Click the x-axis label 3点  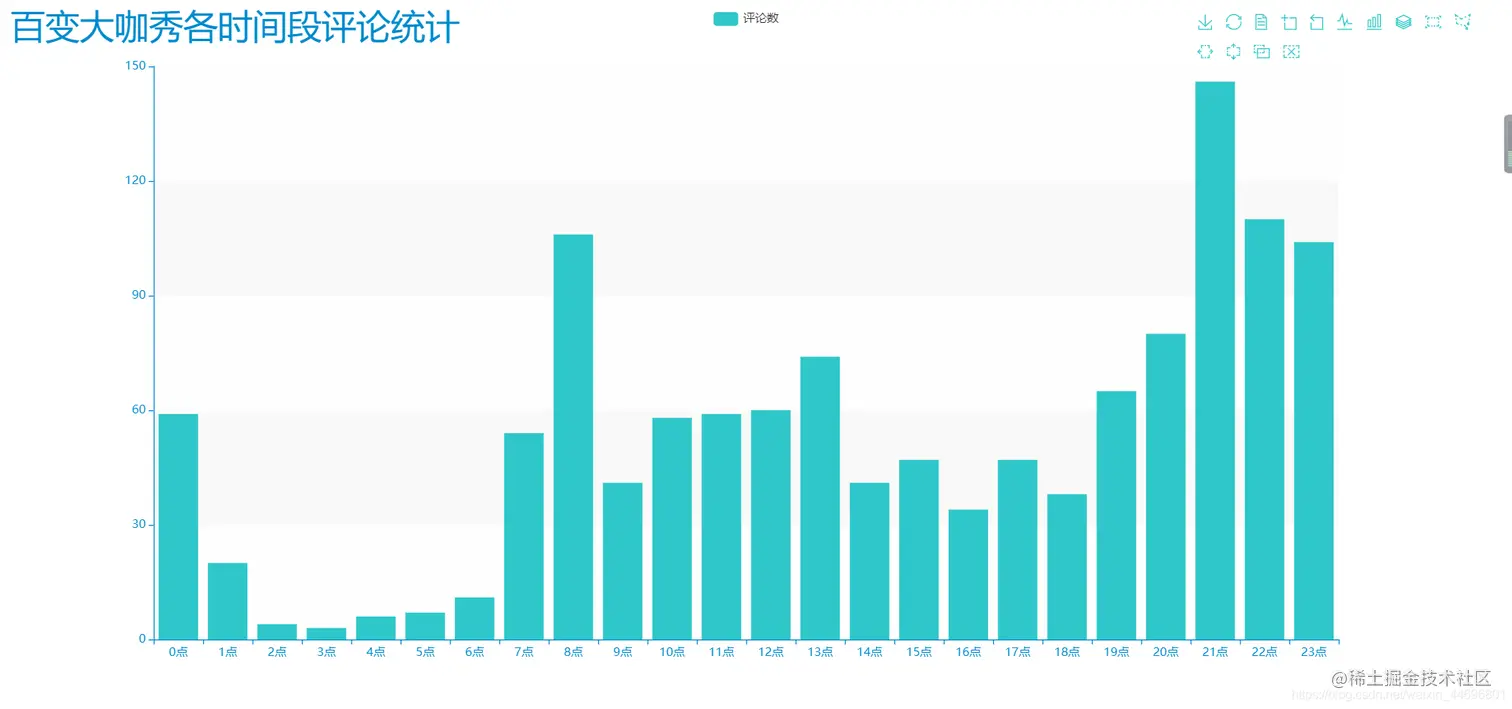tap(326, 652)
